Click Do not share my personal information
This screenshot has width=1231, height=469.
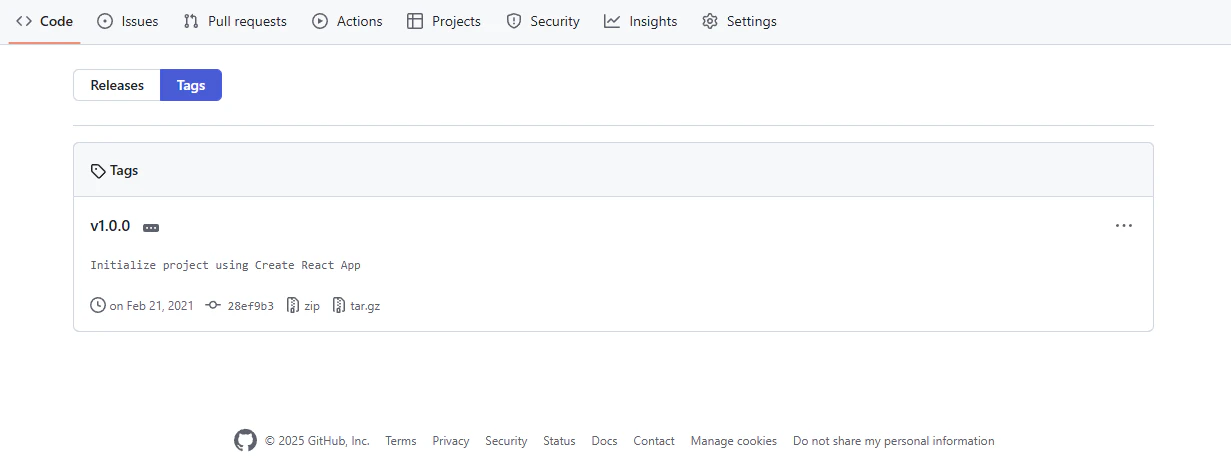pos(894,441)
